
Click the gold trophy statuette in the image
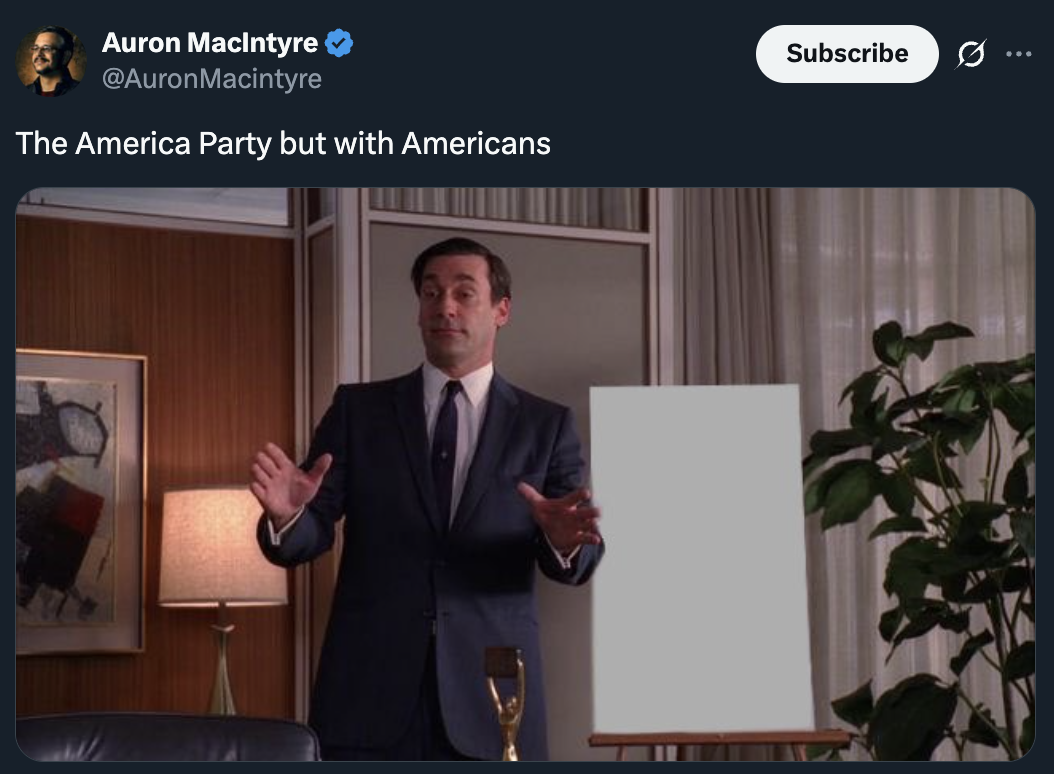505,703
